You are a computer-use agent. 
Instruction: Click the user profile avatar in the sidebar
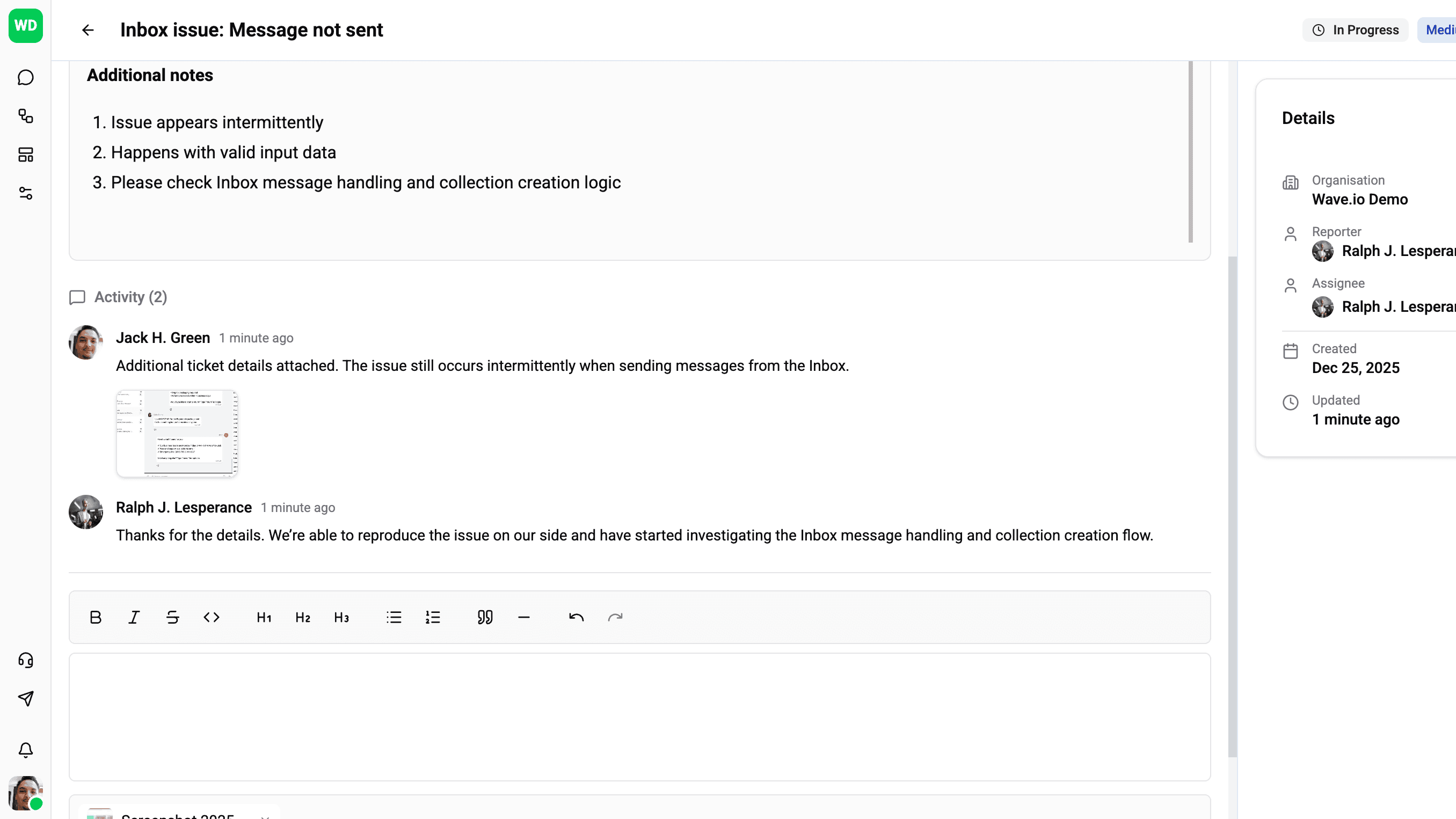coord(25,793)
